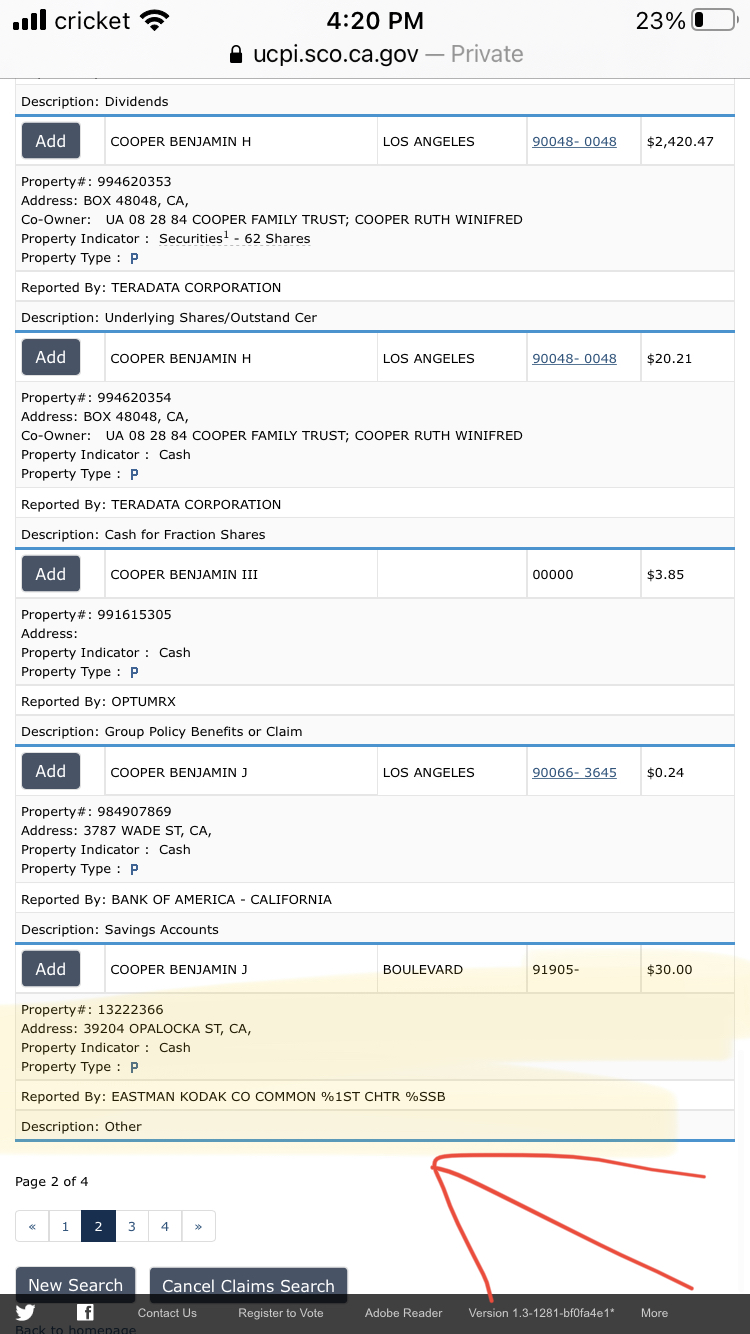Tap Address: 3787 WADE ST, CA
The image size is (750, 1334).
point(116,831)
